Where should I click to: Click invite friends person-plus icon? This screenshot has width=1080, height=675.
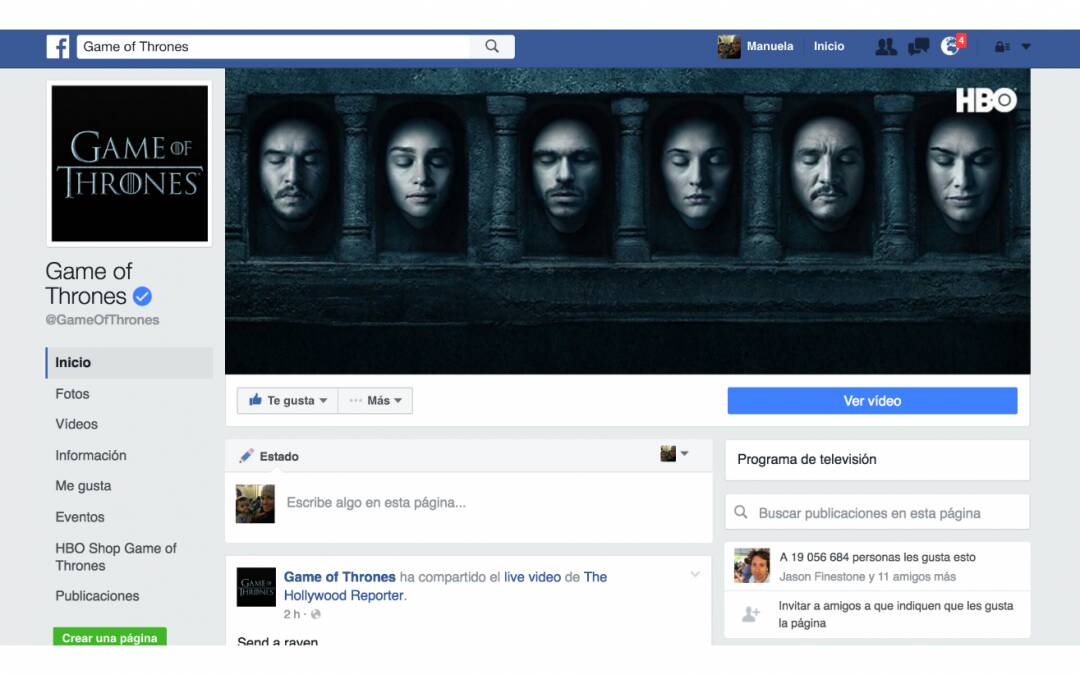[x=751, y=613]
